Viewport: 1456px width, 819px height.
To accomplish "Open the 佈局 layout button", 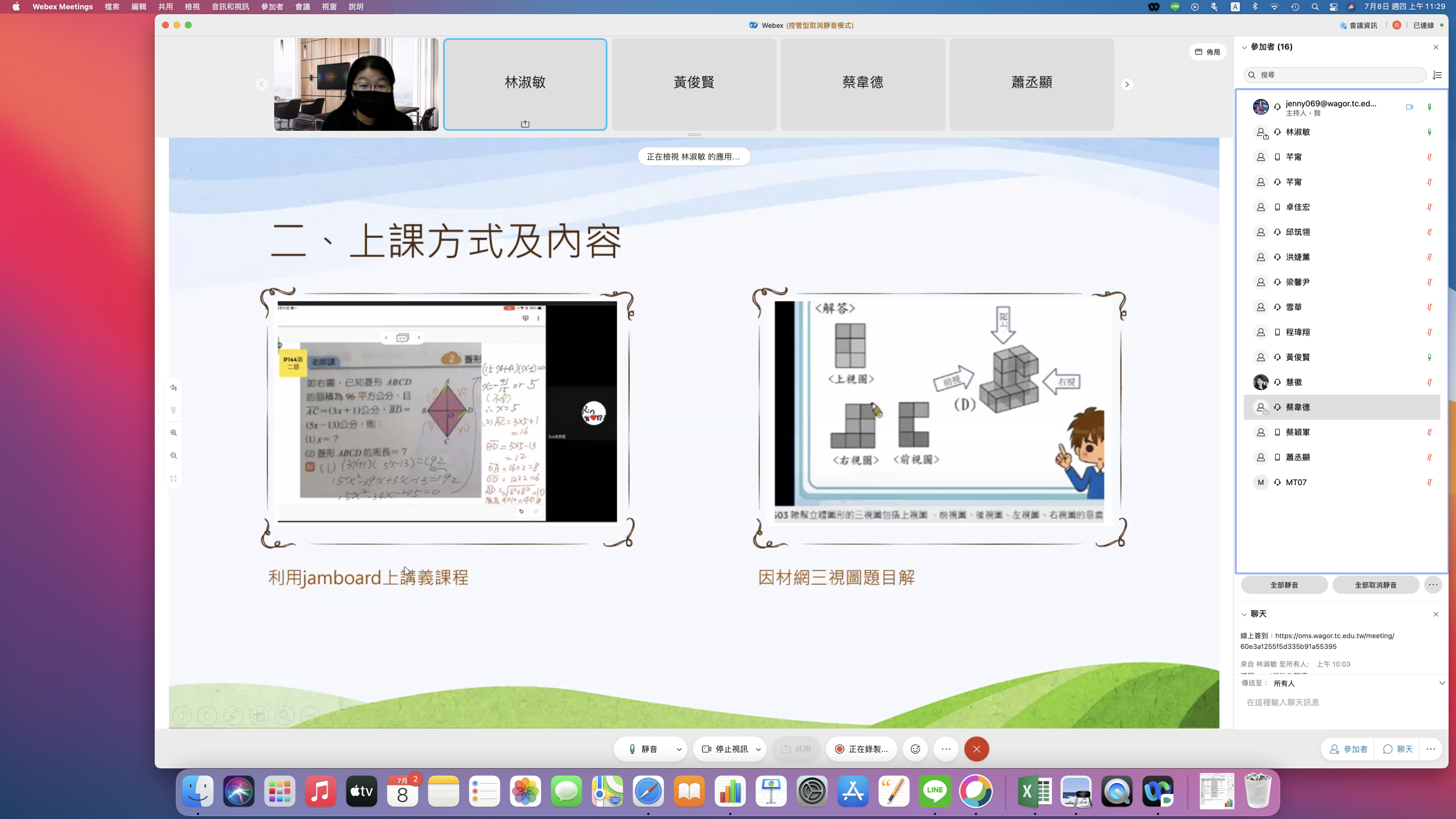I will click(1207, 52).
